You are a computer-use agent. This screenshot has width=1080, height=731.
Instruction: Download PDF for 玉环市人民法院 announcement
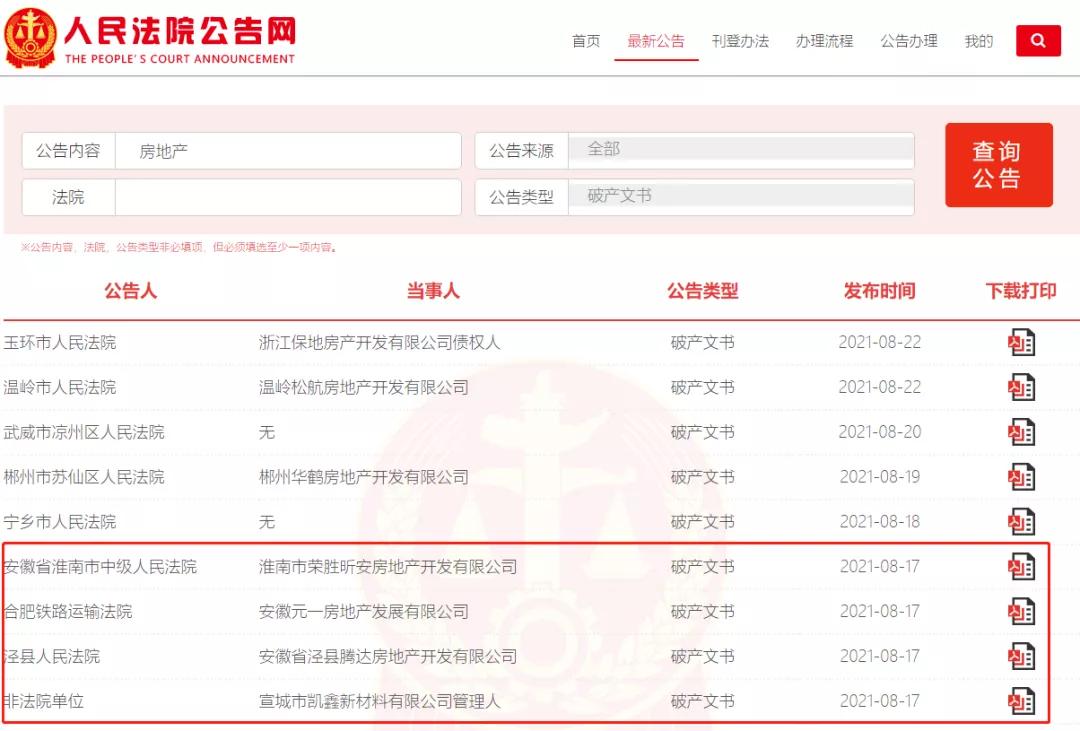pos(1021,342)
